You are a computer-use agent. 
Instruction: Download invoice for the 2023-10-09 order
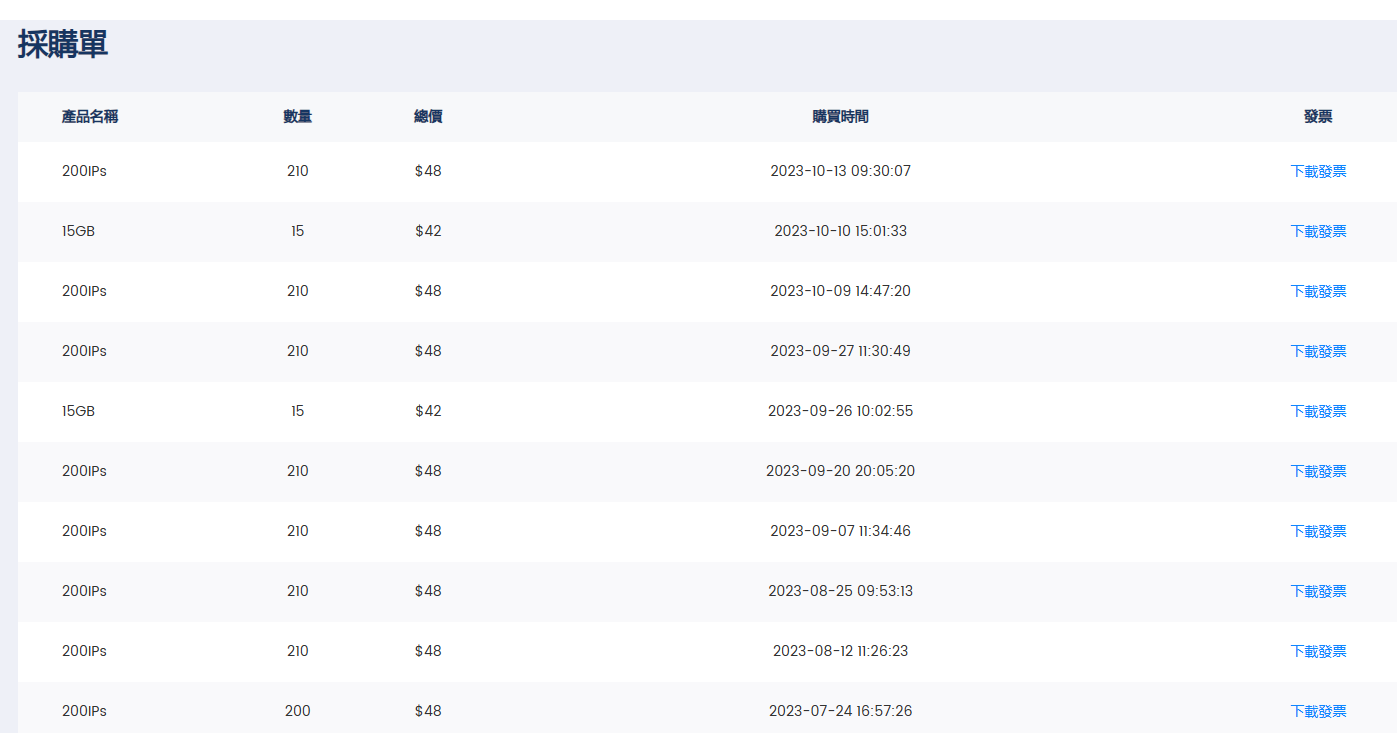coord(1317,291)
